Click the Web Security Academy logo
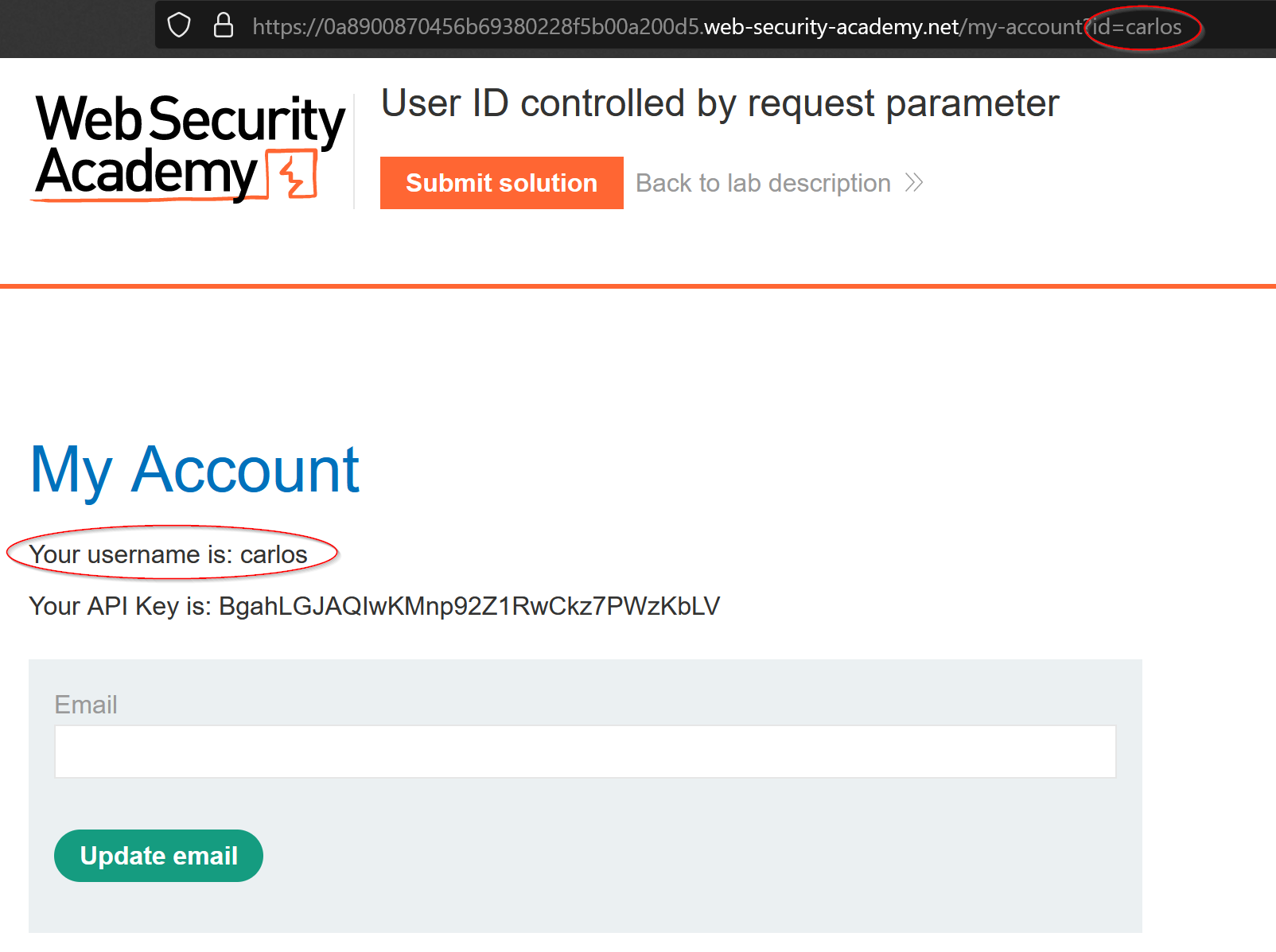 click(189, 146)
